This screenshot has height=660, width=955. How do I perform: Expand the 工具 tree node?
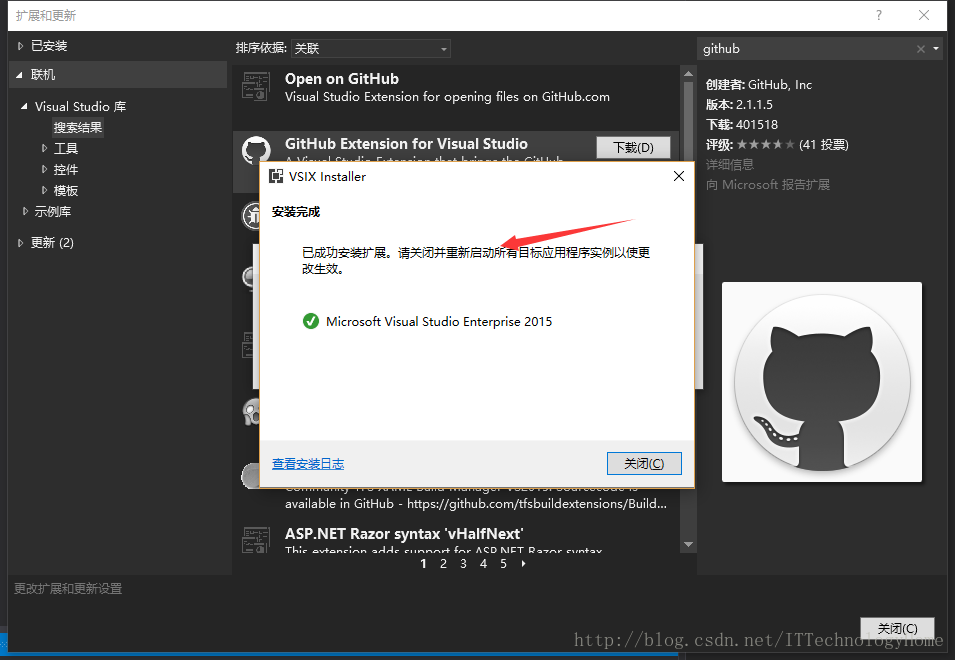[44, 148]
